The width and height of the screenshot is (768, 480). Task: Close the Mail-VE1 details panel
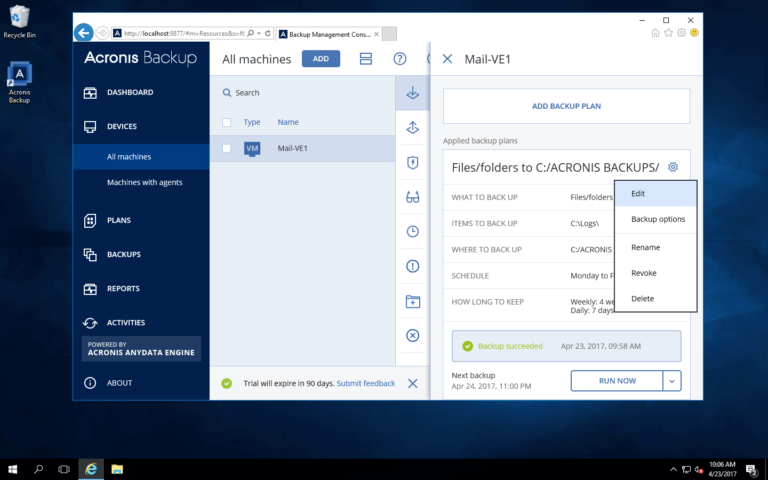tap(447, 59)
